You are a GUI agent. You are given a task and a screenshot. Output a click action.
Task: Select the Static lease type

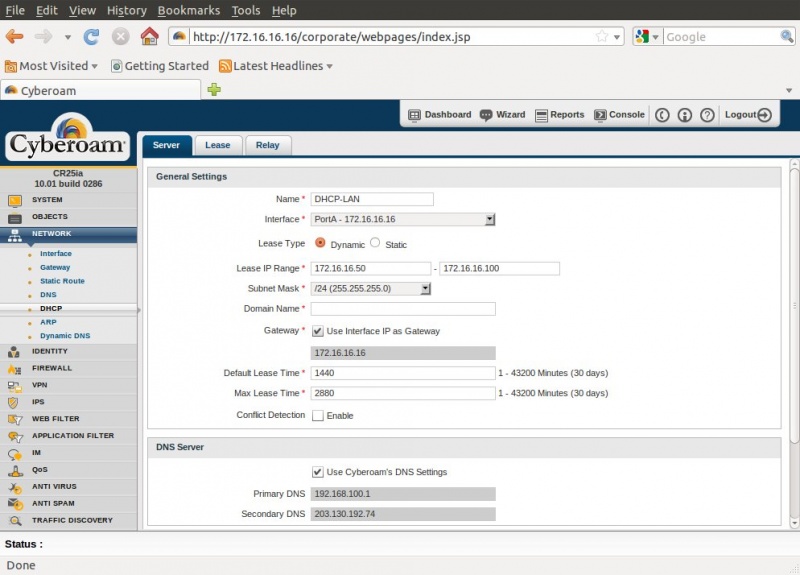pyautogui.click(x=376, y=243)
